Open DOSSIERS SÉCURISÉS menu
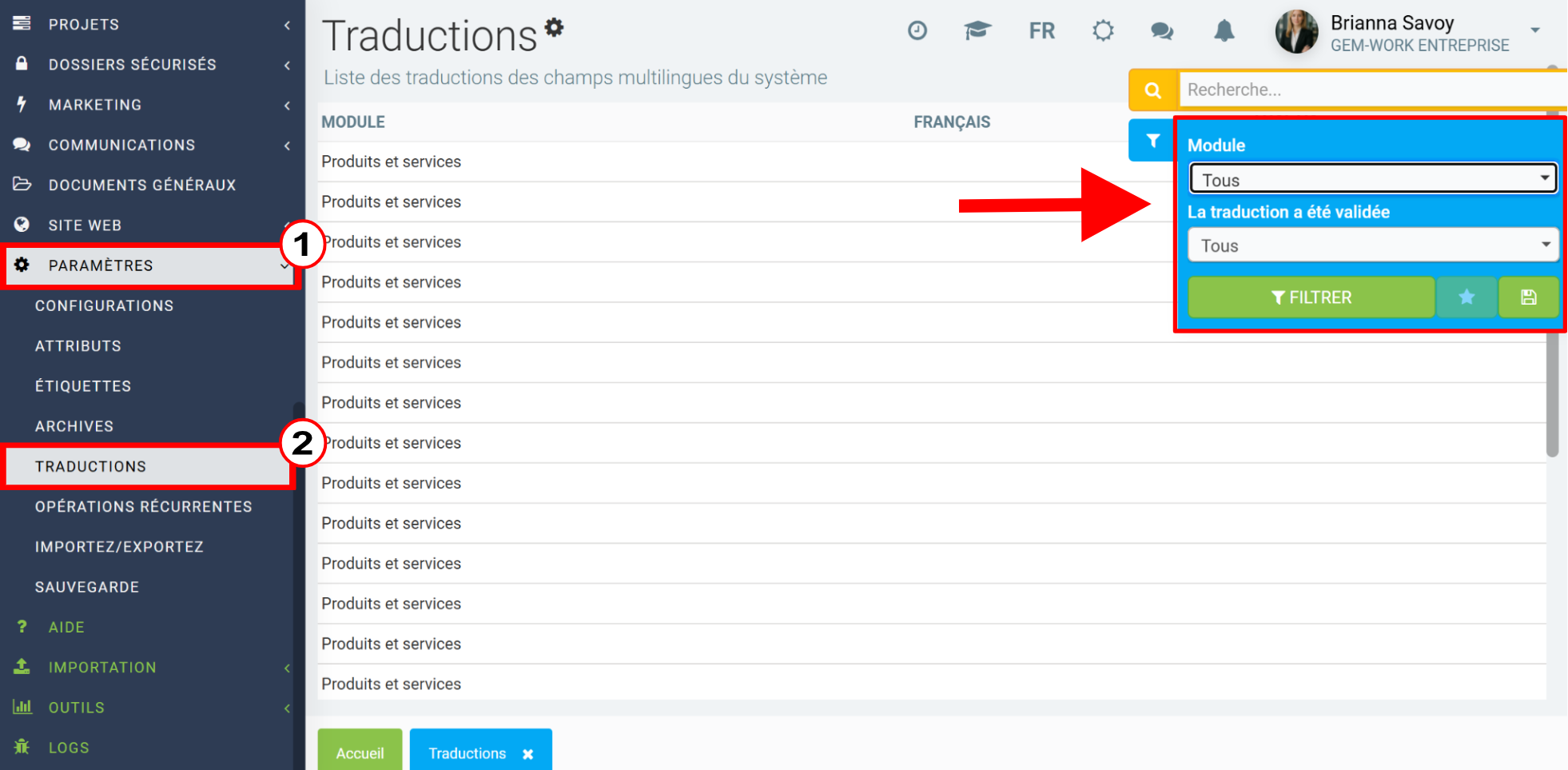Viewport: 1568px width, 770px height. pos(133,65)
